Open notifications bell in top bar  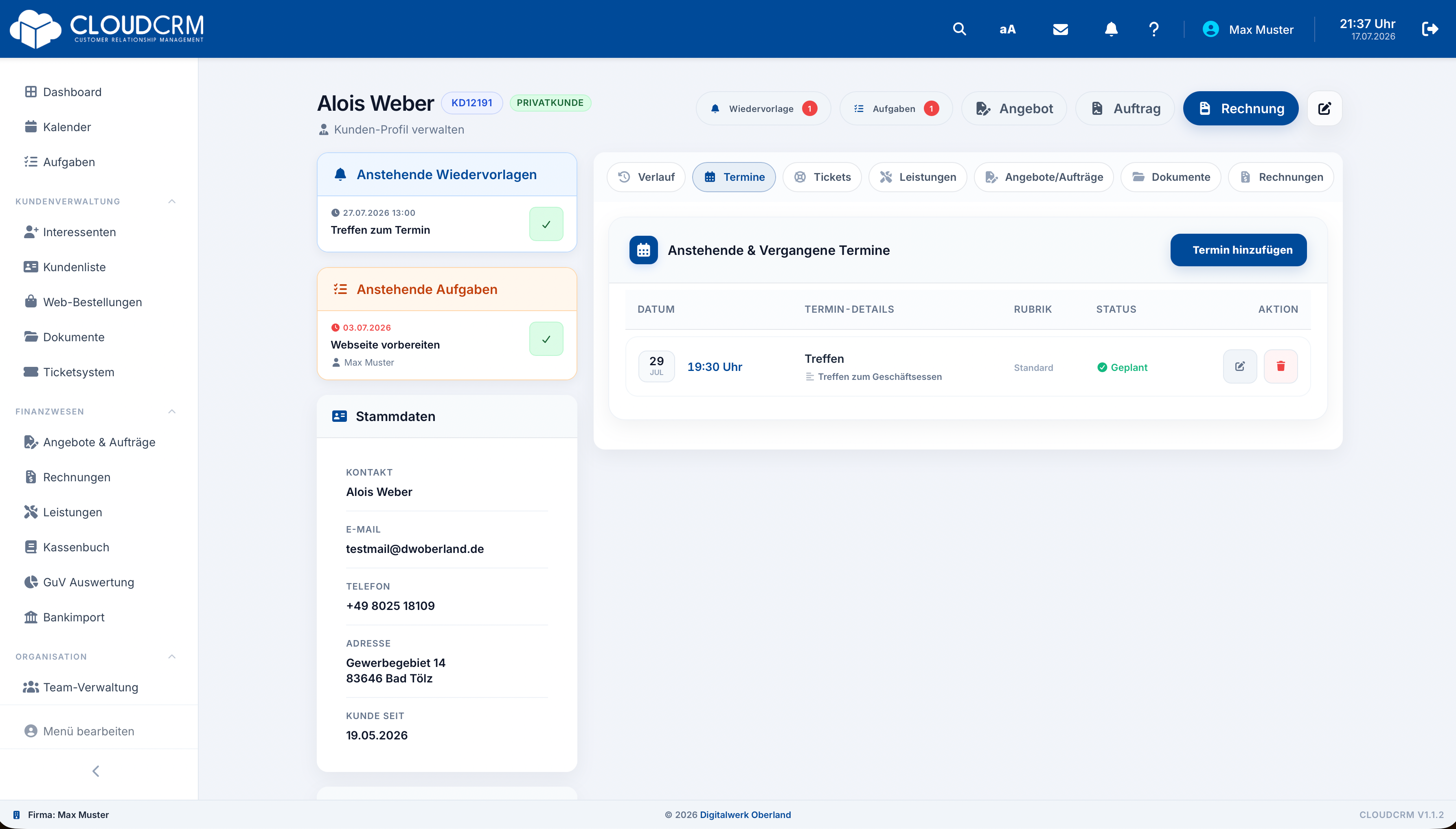pyautogui.click(x=1110, y=29)
